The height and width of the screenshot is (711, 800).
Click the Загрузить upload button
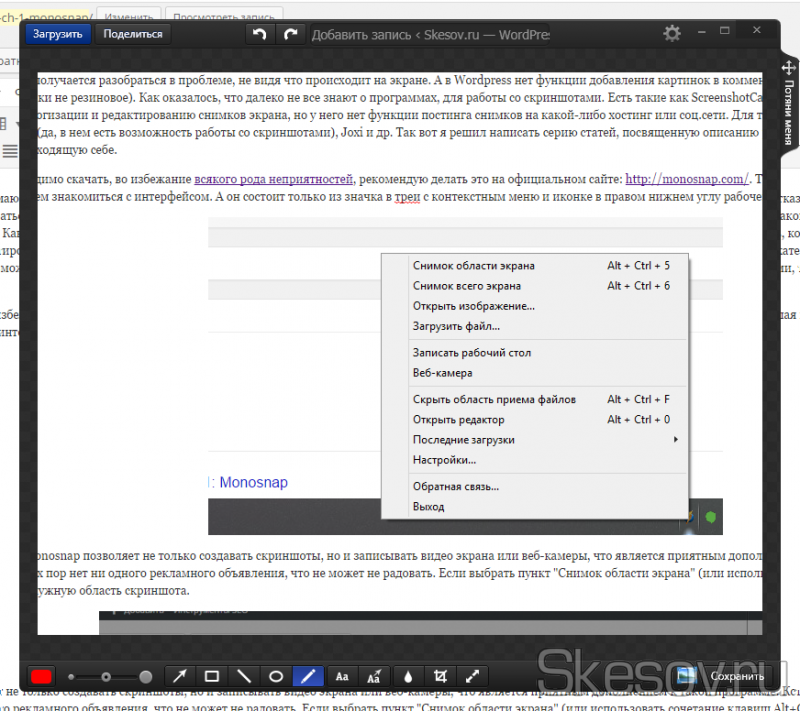pyautogui.click(x=58, y=34)
